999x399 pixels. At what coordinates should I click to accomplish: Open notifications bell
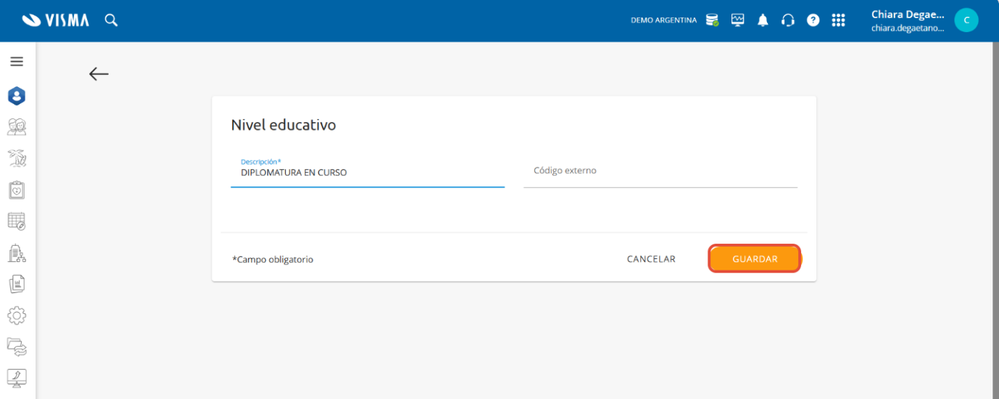[x=763, y=20]
